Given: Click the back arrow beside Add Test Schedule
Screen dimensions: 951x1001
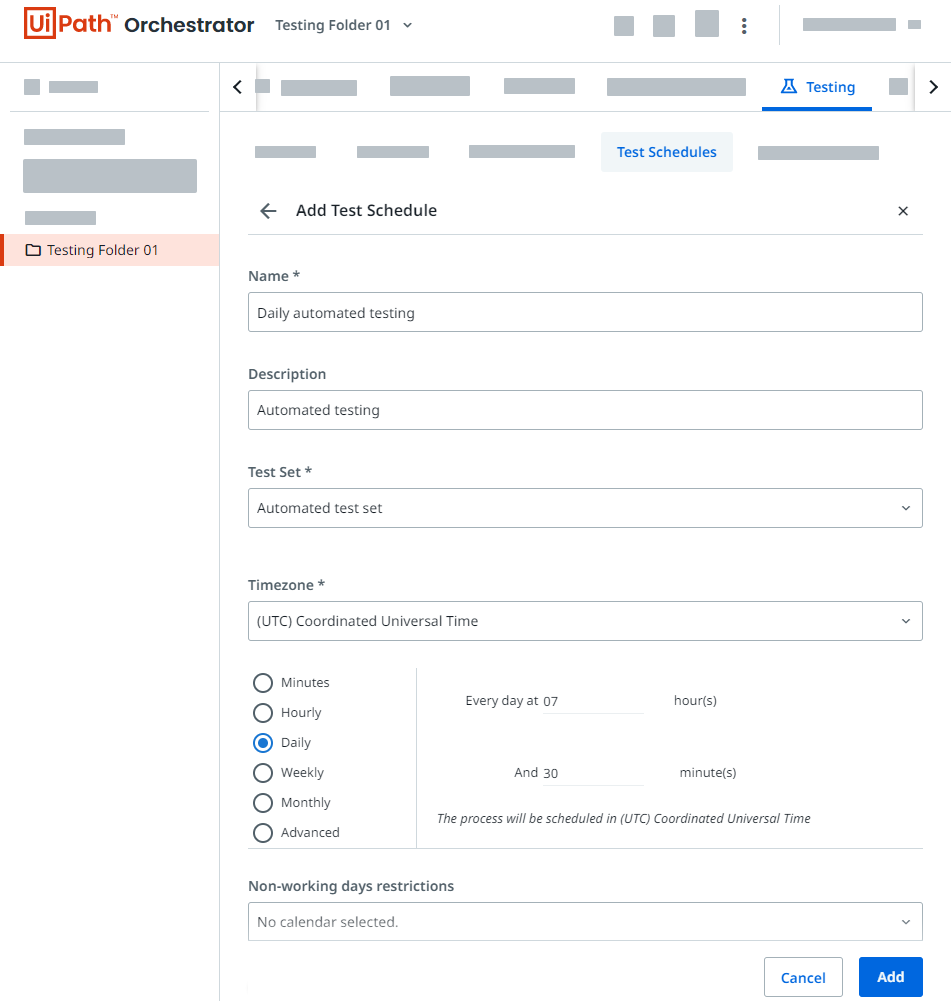Looking at the screenshot, I should (x=267, y=211).
